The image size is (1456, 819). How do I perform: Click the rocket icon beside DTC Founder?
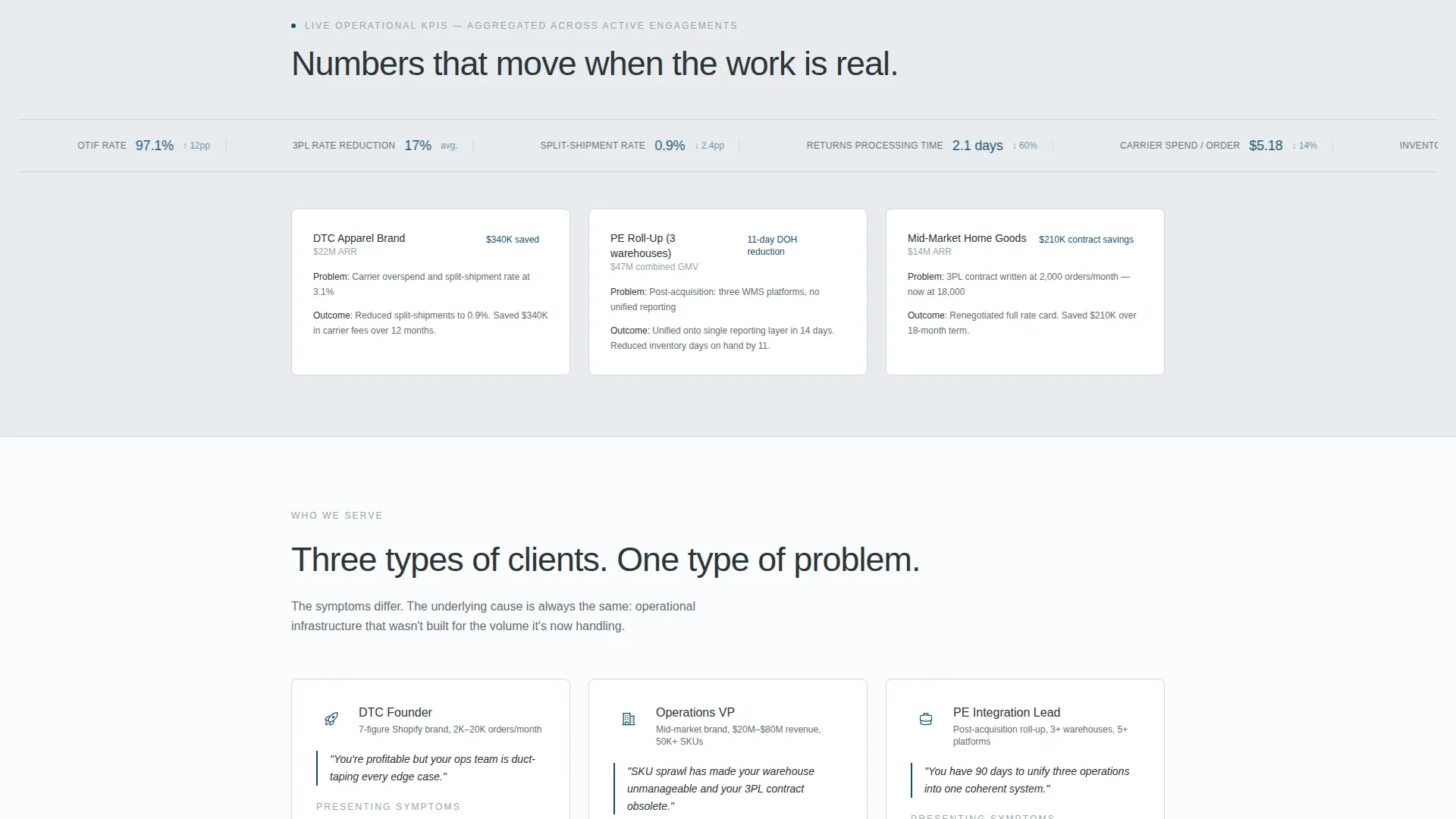point(331,719)
